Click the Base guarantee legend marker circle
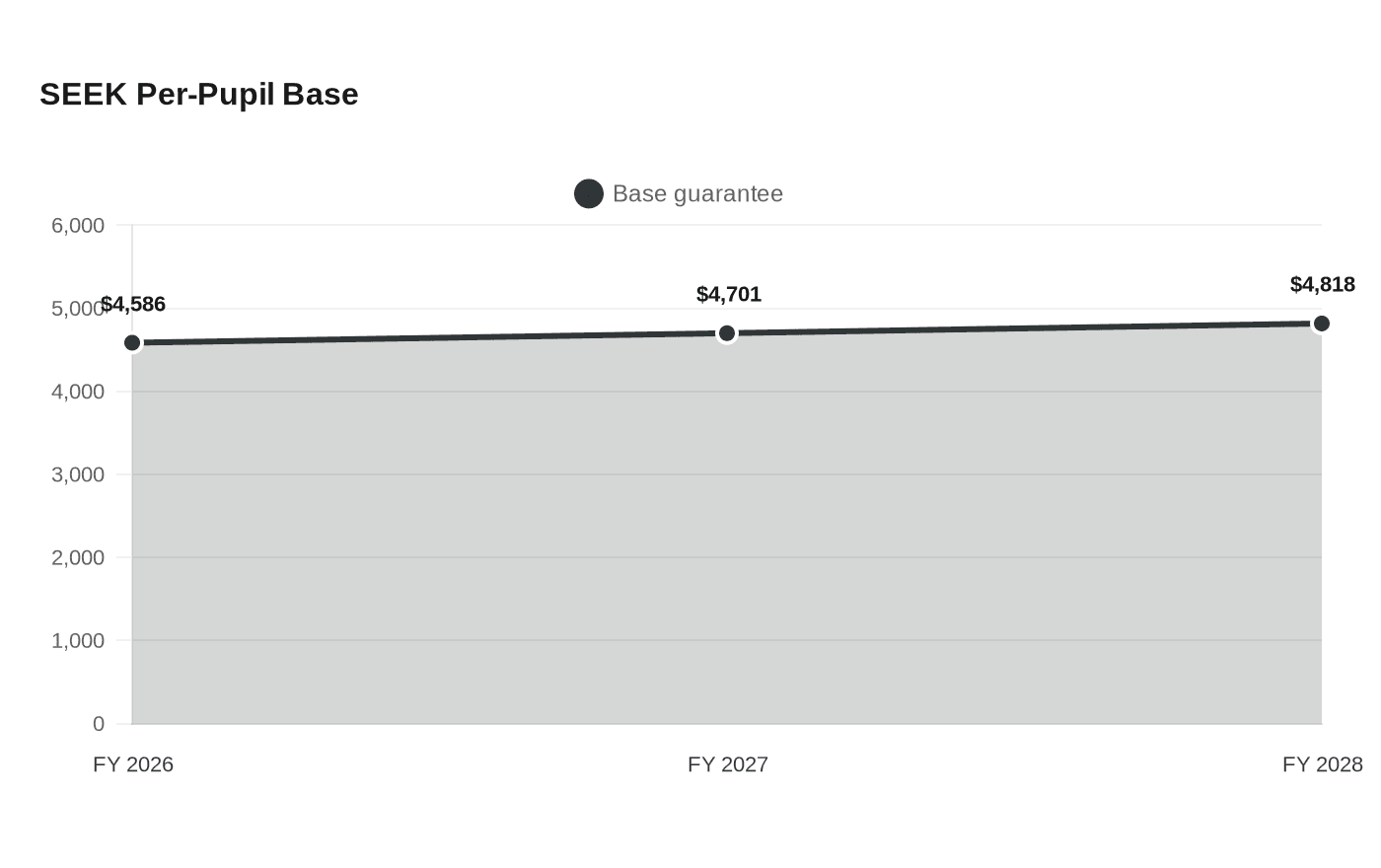 (x=589, y=194)
